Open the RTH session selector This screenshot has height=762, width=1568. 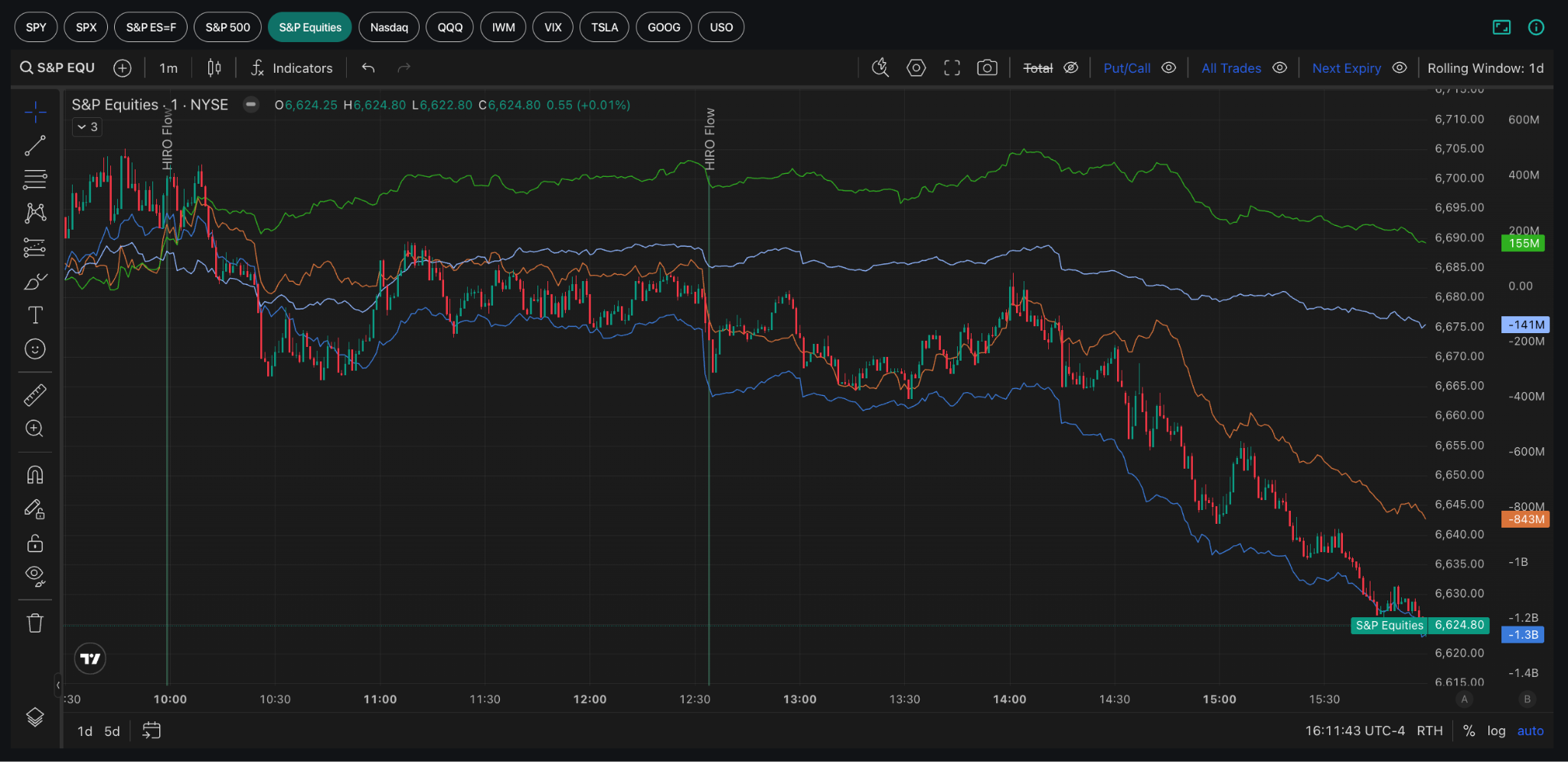click(1429, 731)
